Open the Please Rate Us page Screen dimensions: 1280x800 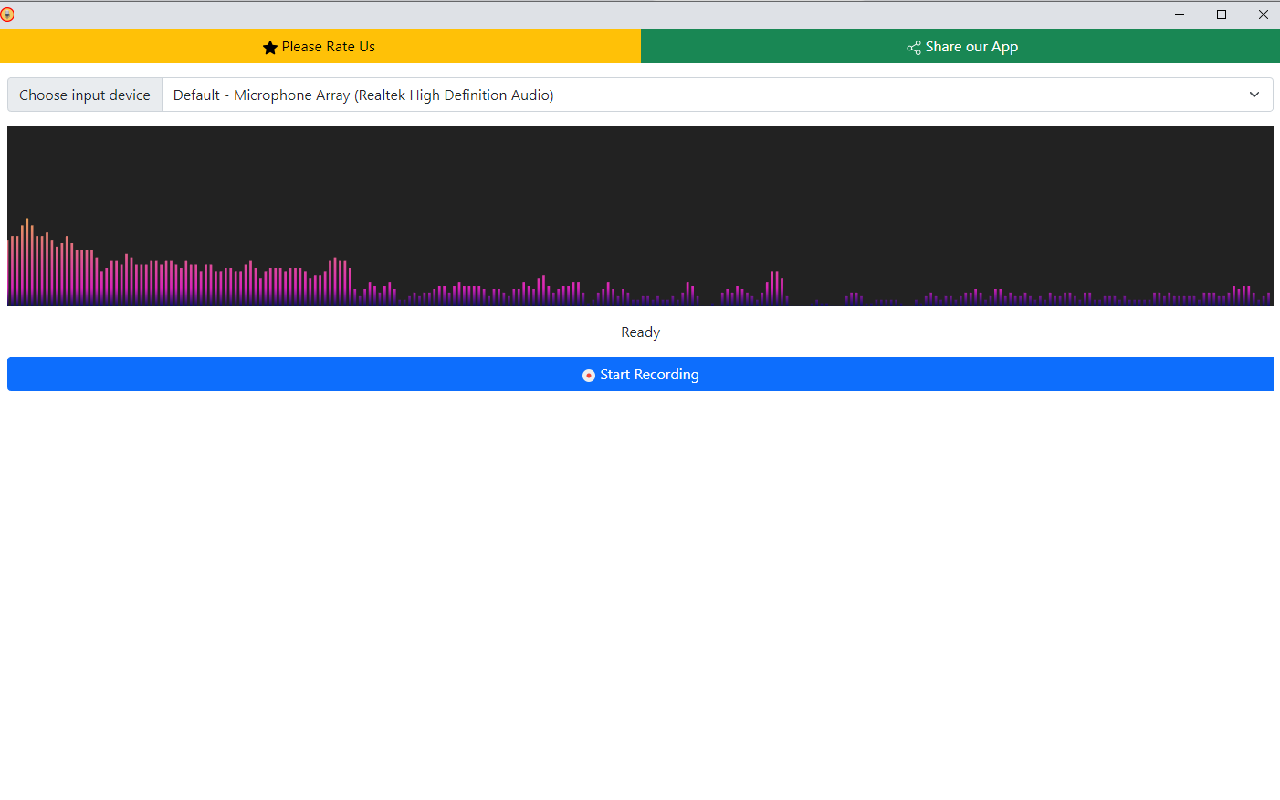tap(320, 46)
